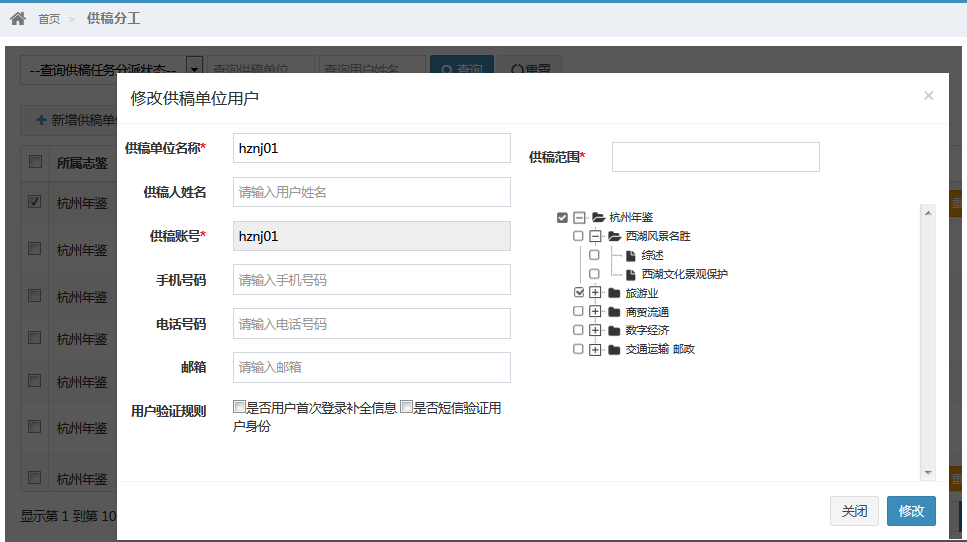Expand the 数字经济 node
The height and width of the screenshot is (542, 967).
pos(595,331)
